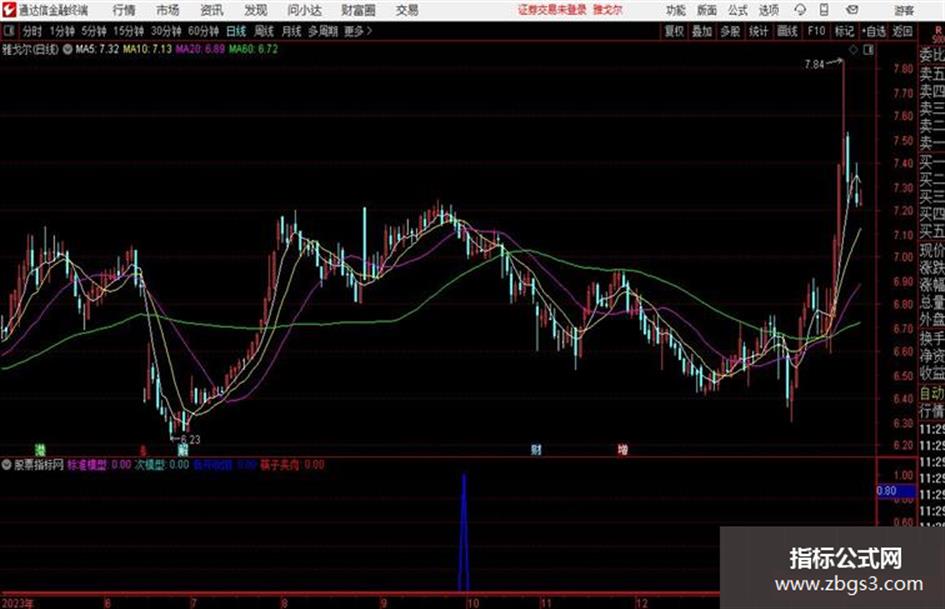Click the 7.84 high price label
945x609 pixels.
(814, 64)
